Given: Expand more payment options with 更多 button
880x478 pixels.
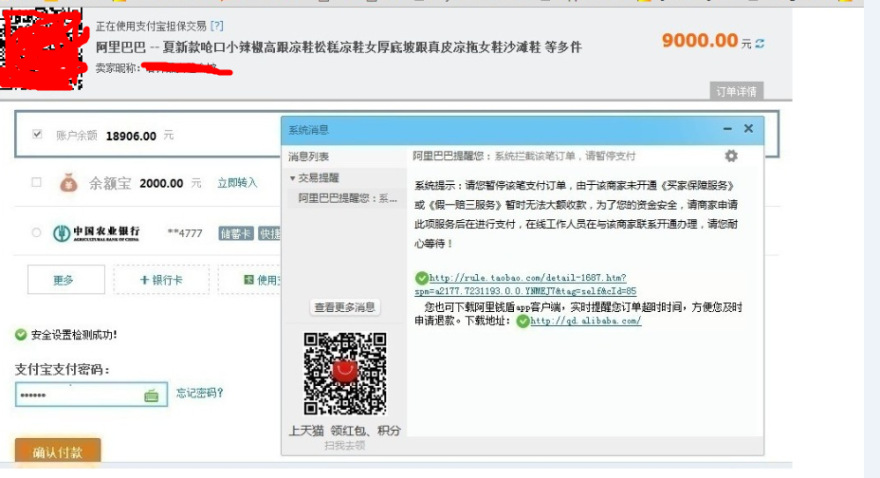Looking at the screenshot, I should (64, 280).
